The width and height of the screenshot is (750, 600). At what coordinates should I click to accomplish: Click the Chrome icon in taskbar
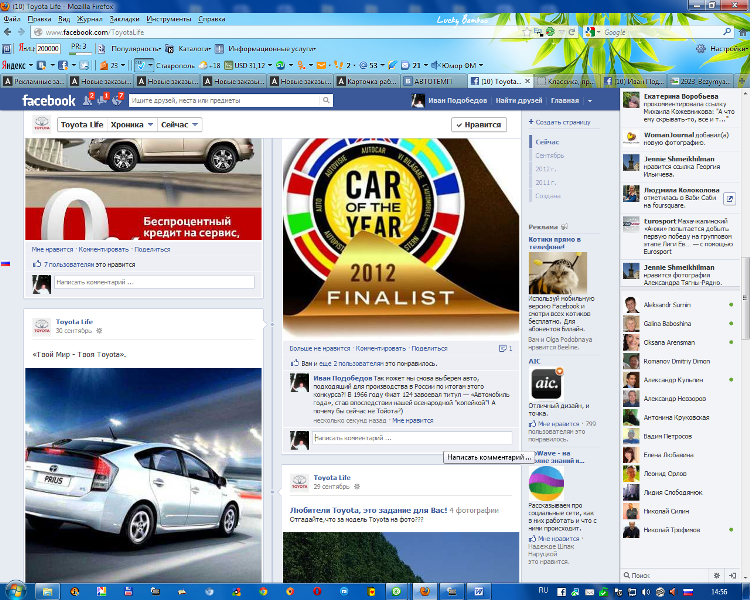coord(263,591)
